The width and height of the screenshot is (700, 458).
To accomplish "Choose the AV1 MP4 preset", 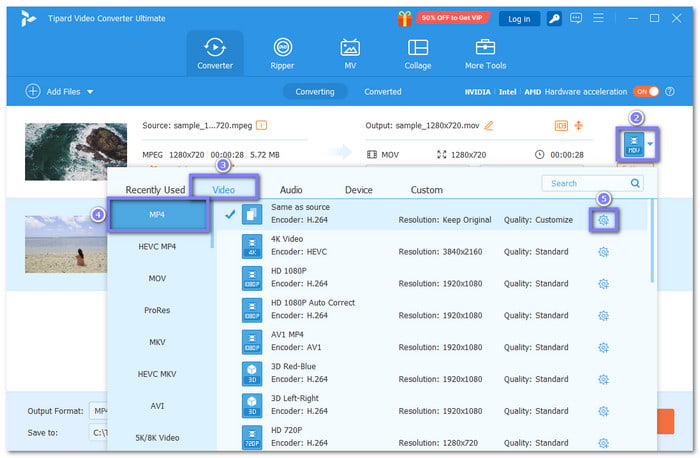I will (432, 341).
